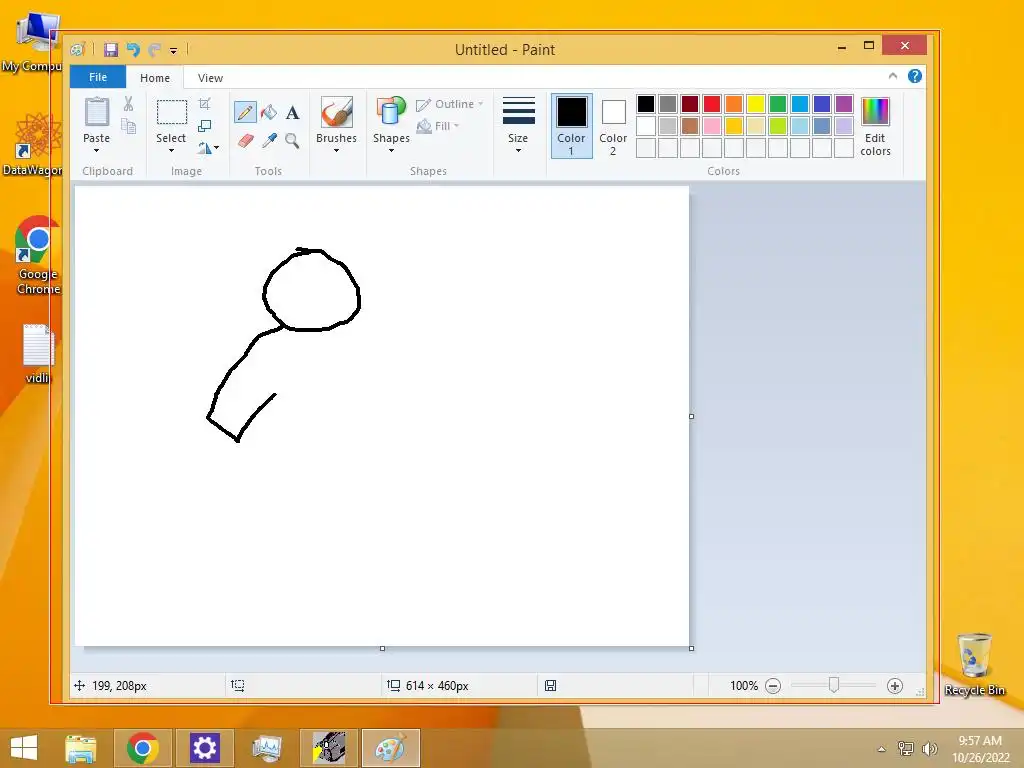Open File Explorer from the taskbar
The height and width of the screenshot is (768, 1024).
coord(81,748)
